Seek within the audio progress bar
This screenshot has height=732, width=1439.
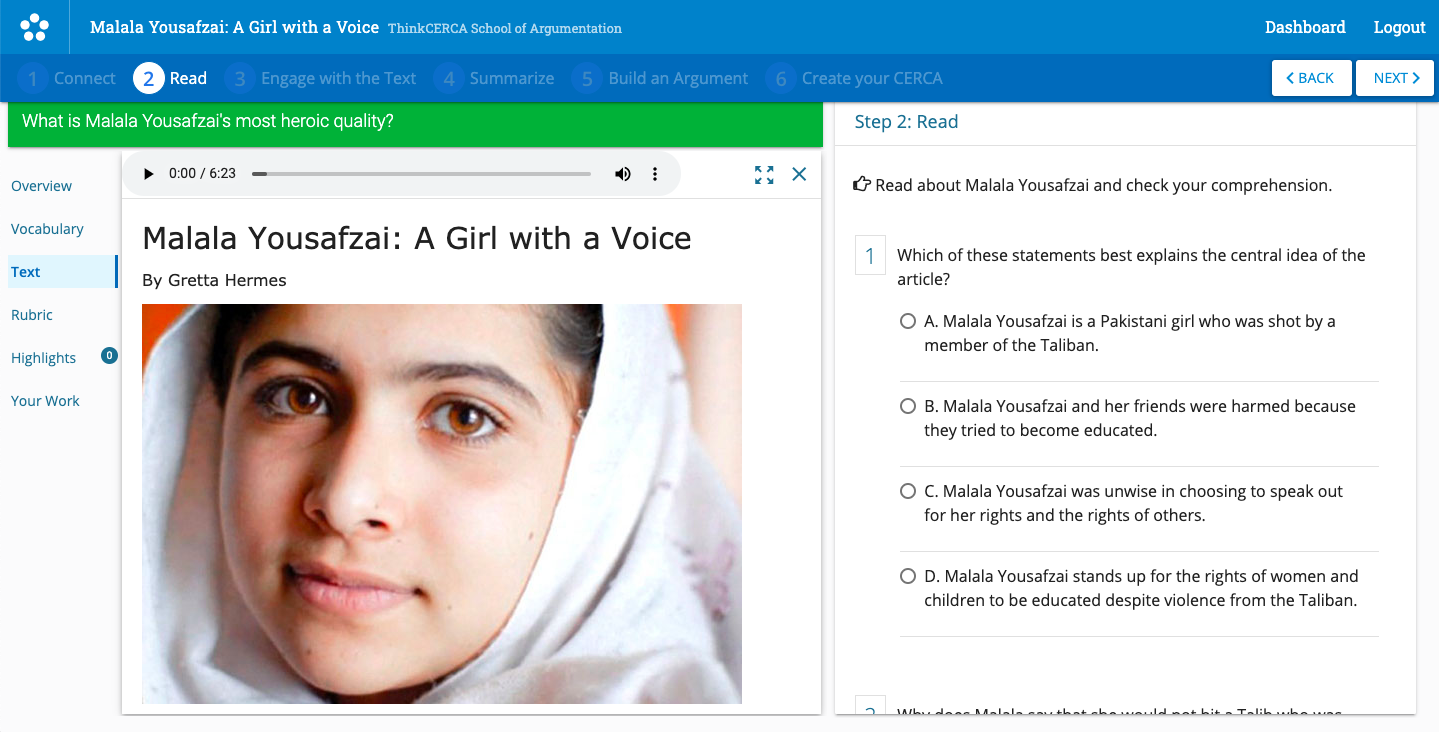click(421, 174)
